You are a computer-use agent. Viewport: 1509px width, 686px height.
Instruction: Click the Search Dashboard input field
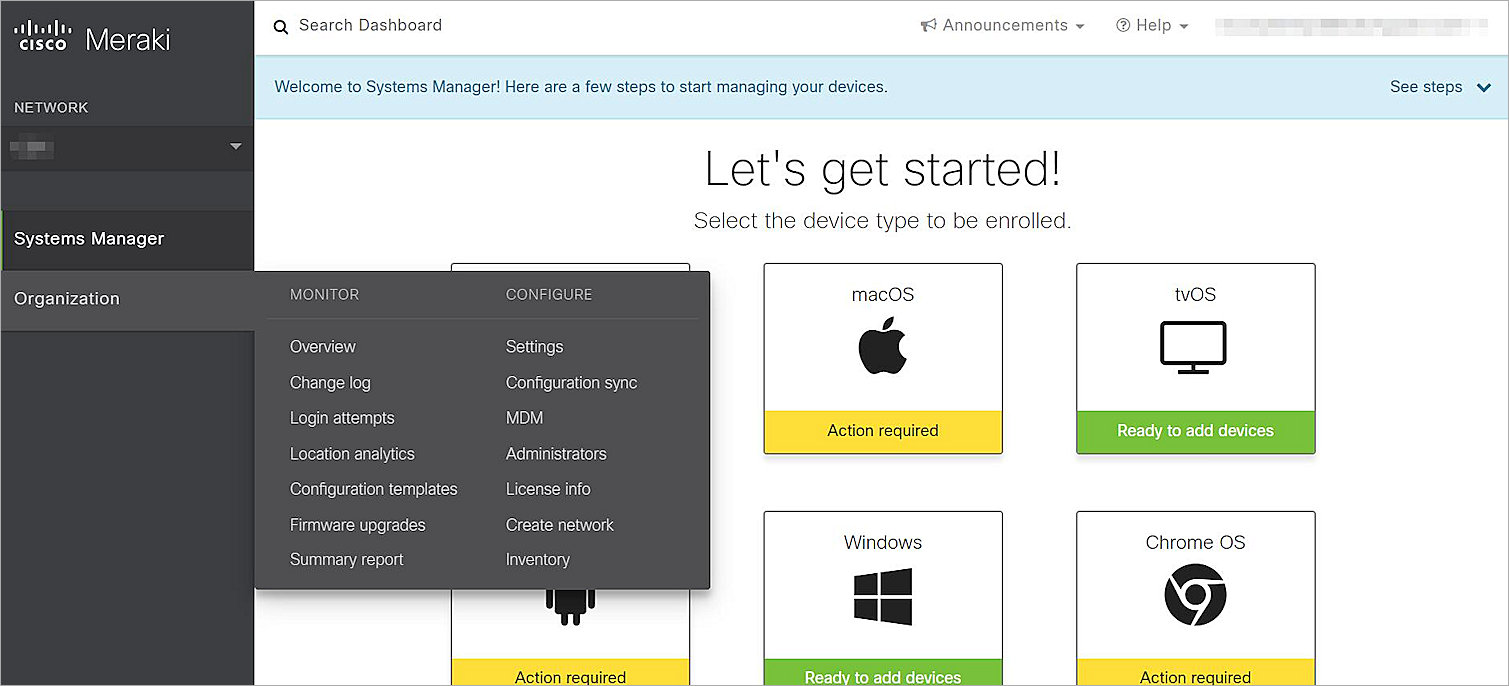click(x=370, y=26)
